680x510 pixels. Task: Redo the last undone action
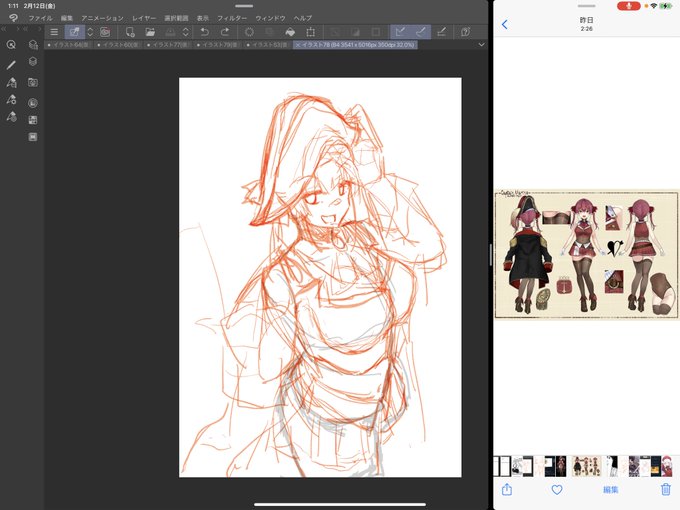[225, 32]
